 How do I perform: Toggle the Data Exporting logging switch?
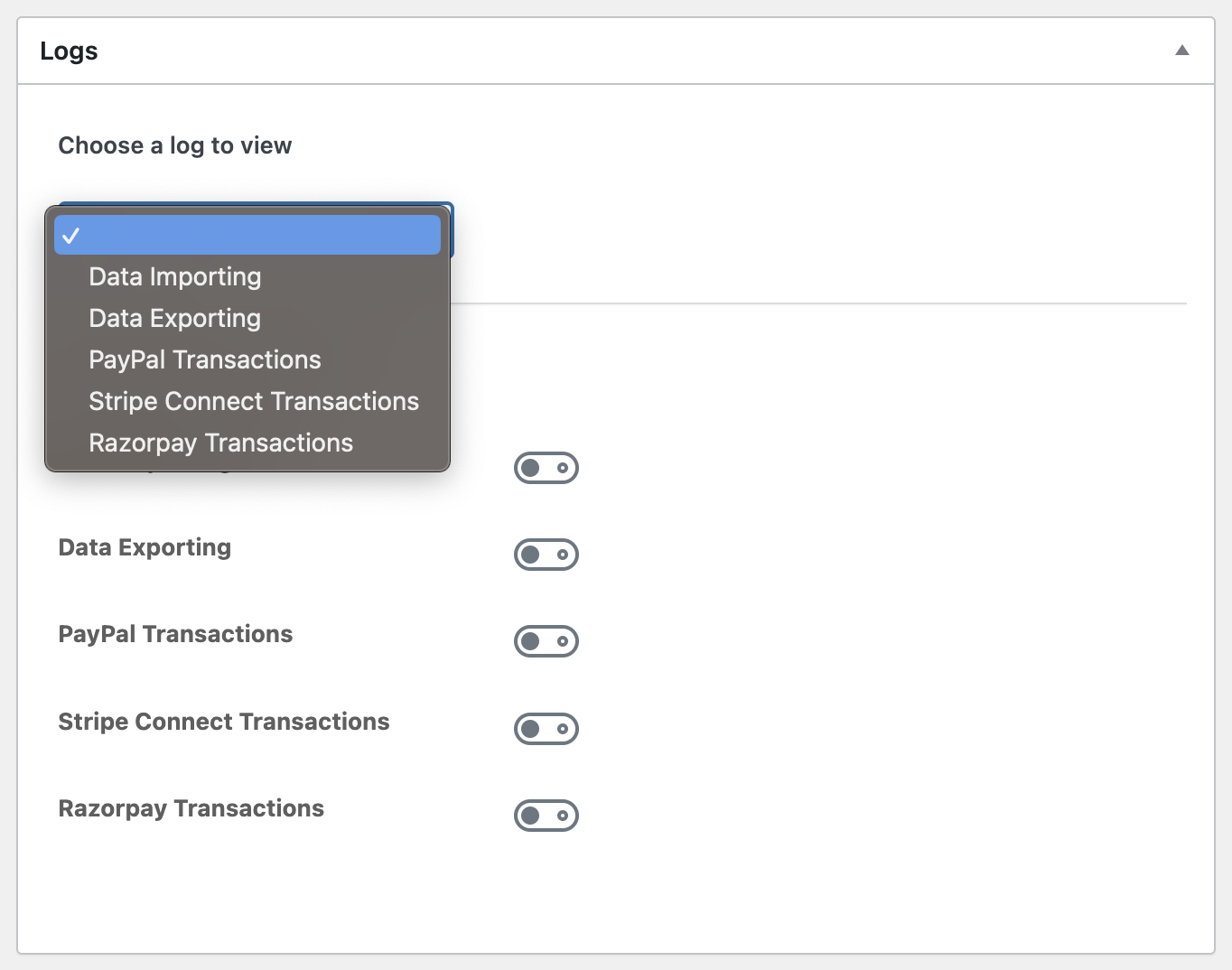pyautogui.click(x=546, y=555)
